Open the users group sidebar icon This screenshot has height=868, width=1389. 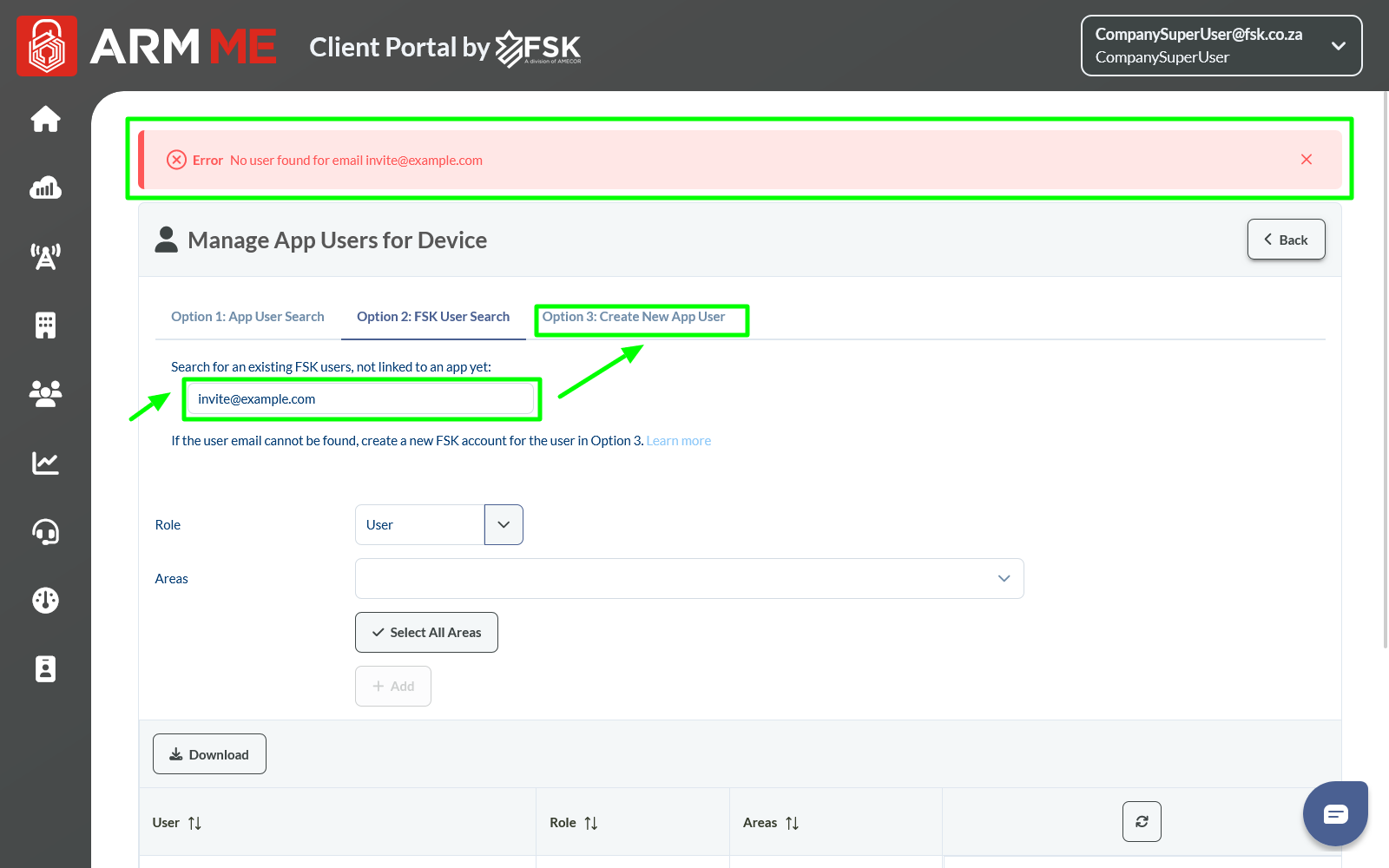45,393
